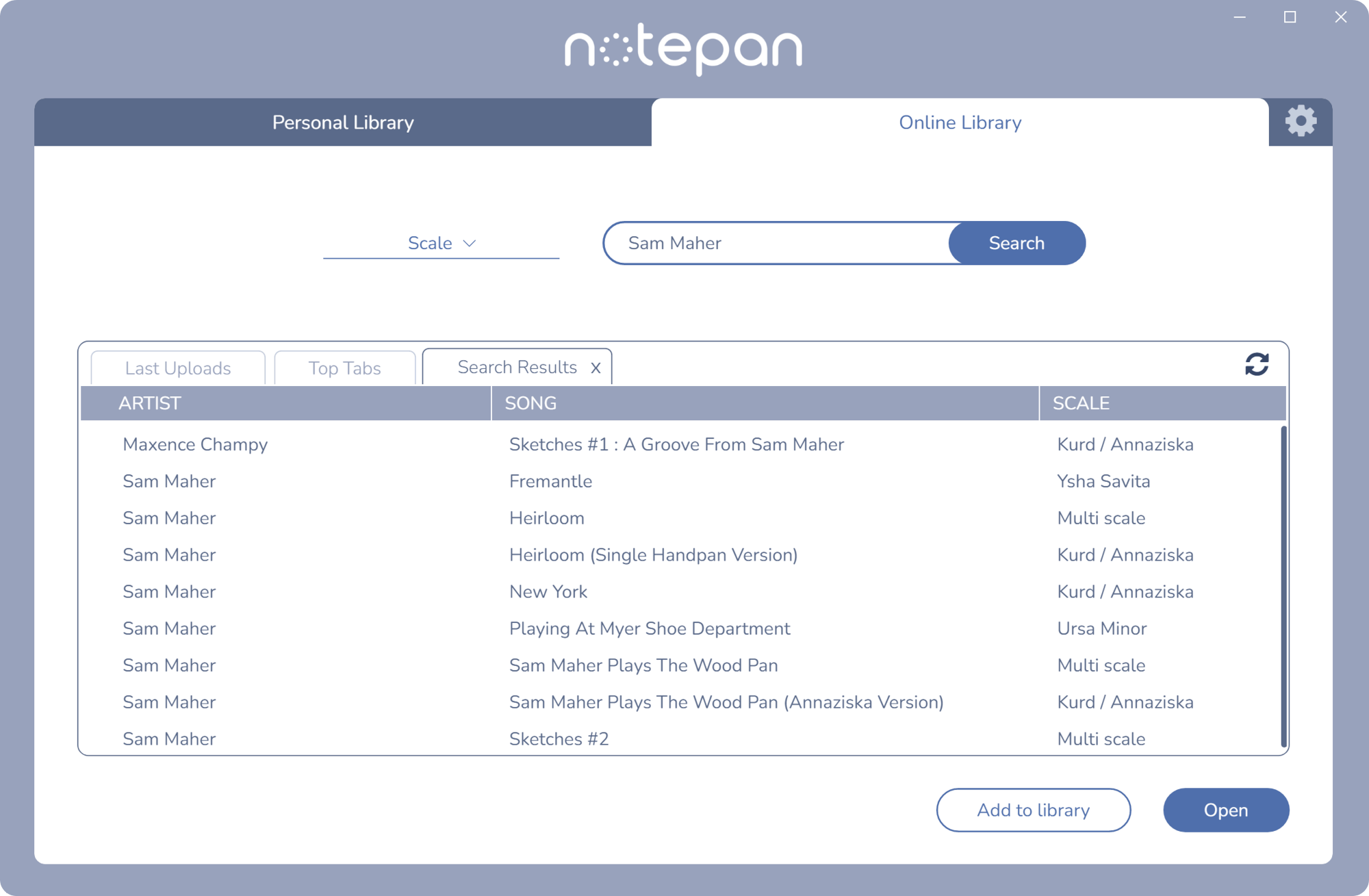Close the Search Results tab
The height and width of the screenshot is (896, 1369).
596,368
